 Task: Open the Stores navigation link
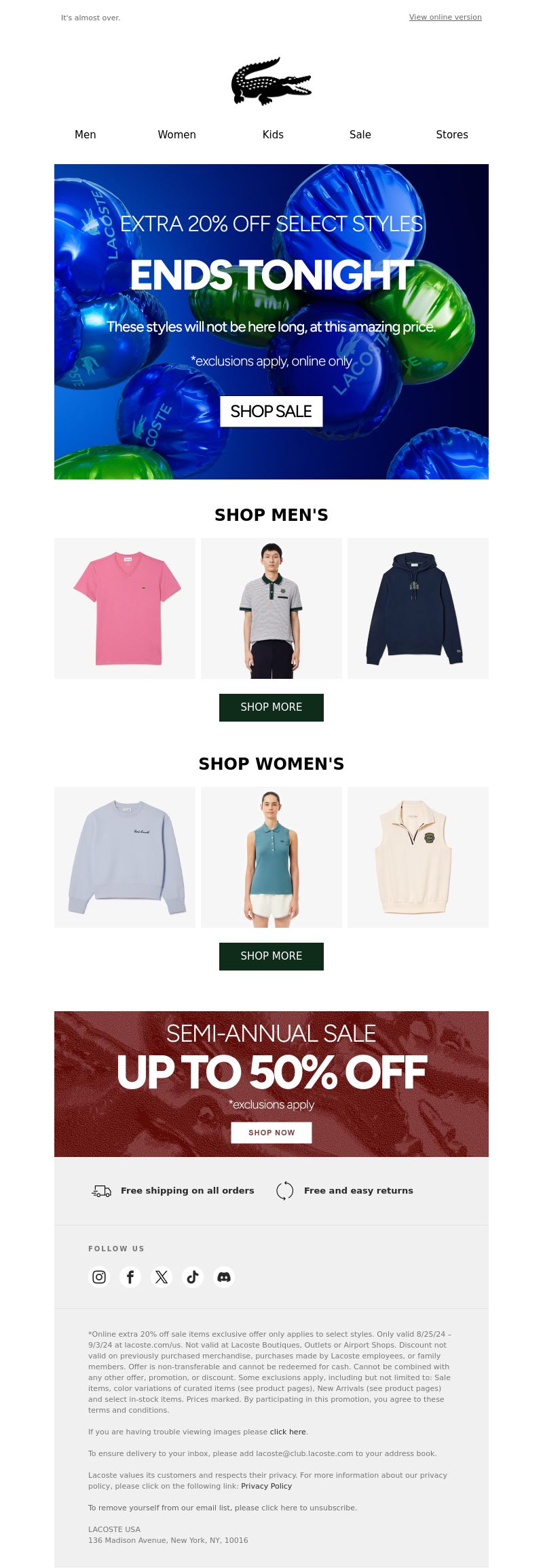[x=452, y=135]
